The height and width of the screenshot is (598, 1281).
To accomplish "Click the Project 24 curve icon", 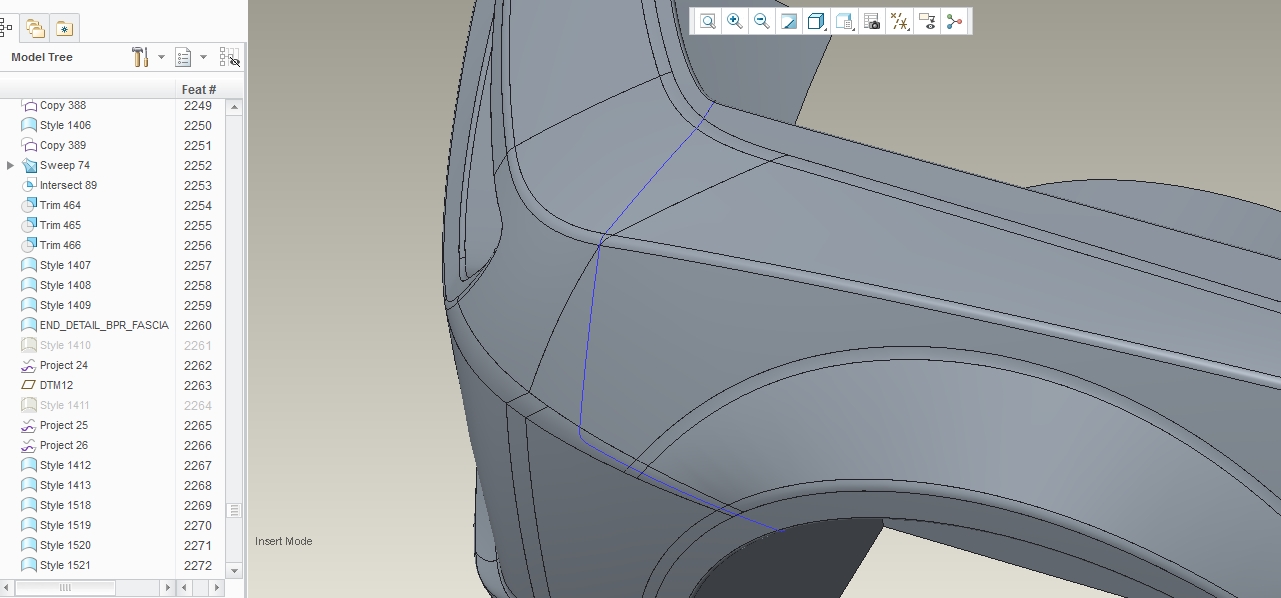I will 29,365.
